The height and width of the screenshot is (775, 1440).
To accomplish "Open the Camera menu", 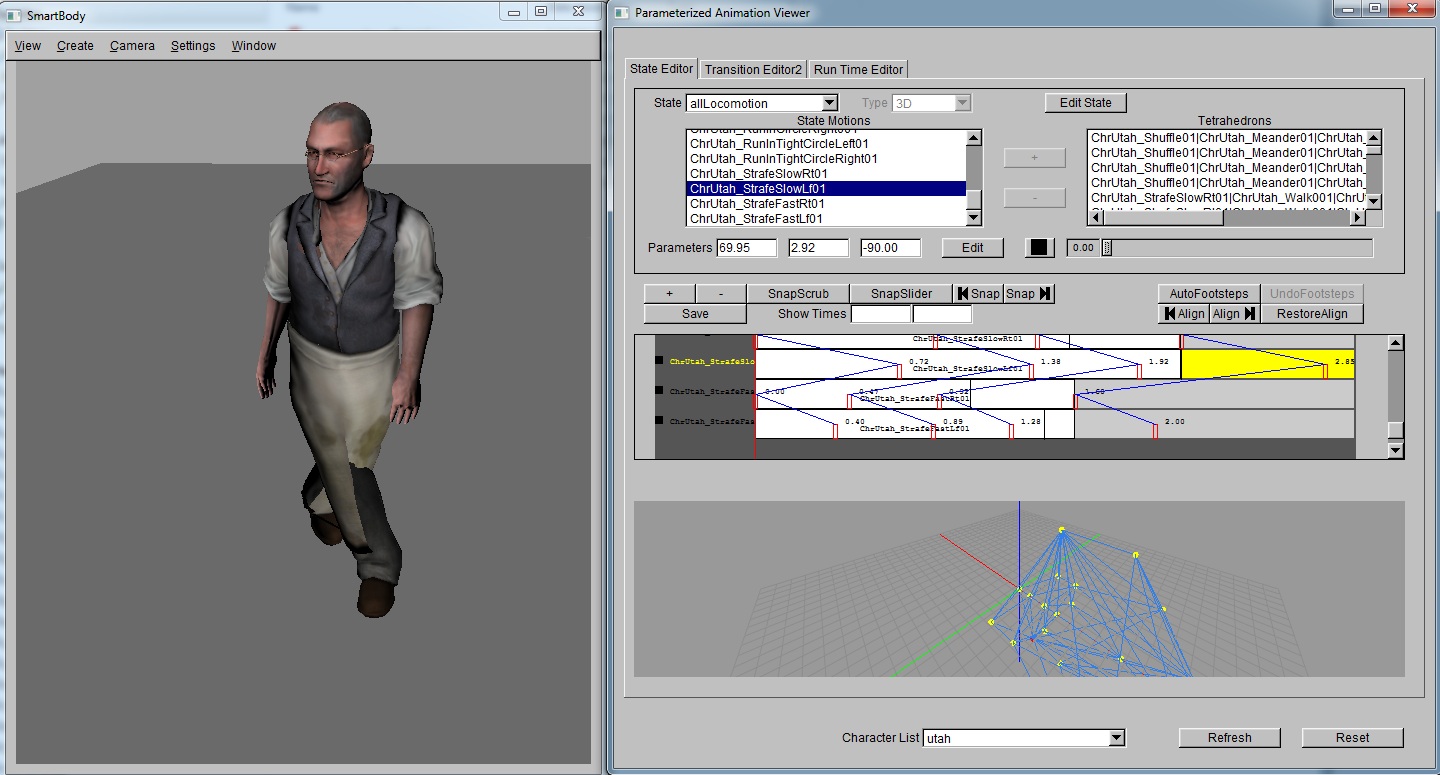I will click(x=132, y=46).
